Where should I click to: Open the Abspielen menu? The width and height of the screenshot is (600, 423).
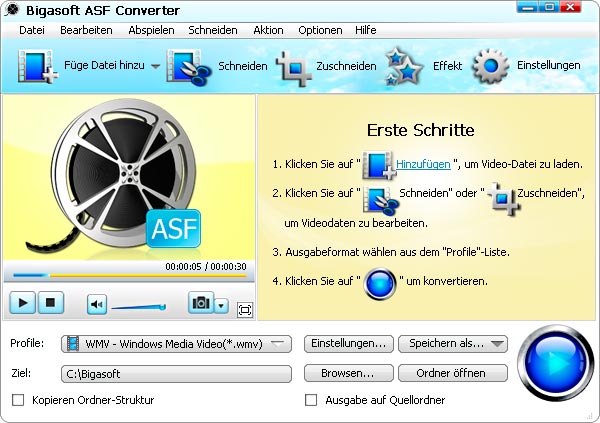pos(151,30)
